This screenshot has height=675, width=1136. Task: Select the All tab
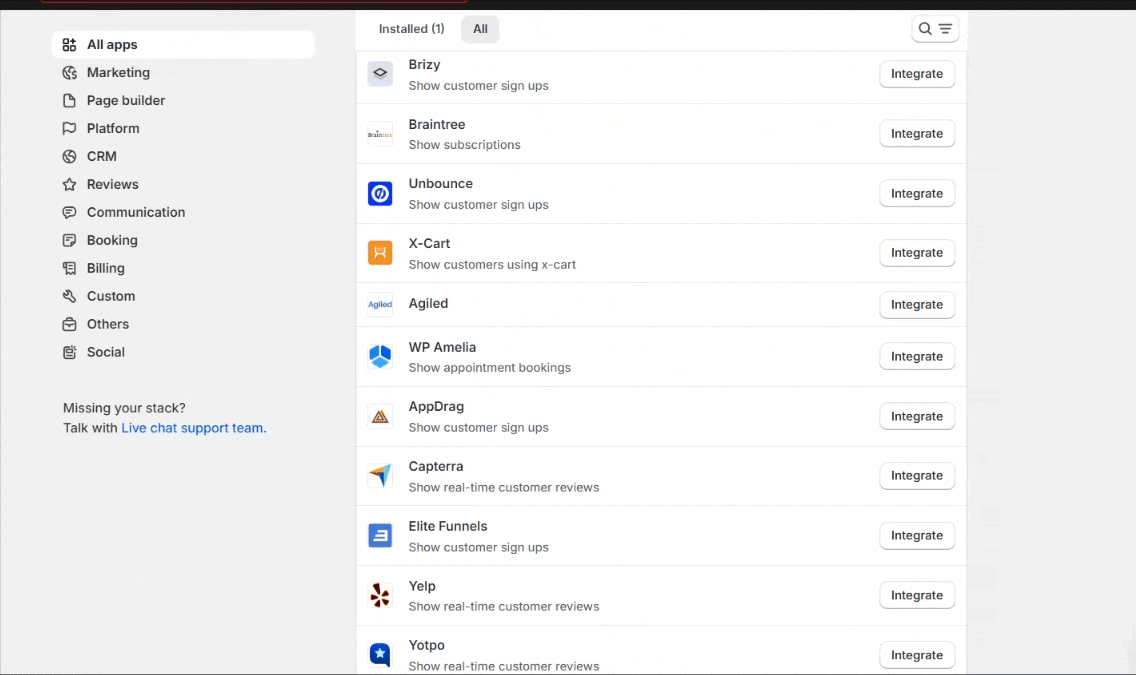pyautogui.click(x=480, y=29)
